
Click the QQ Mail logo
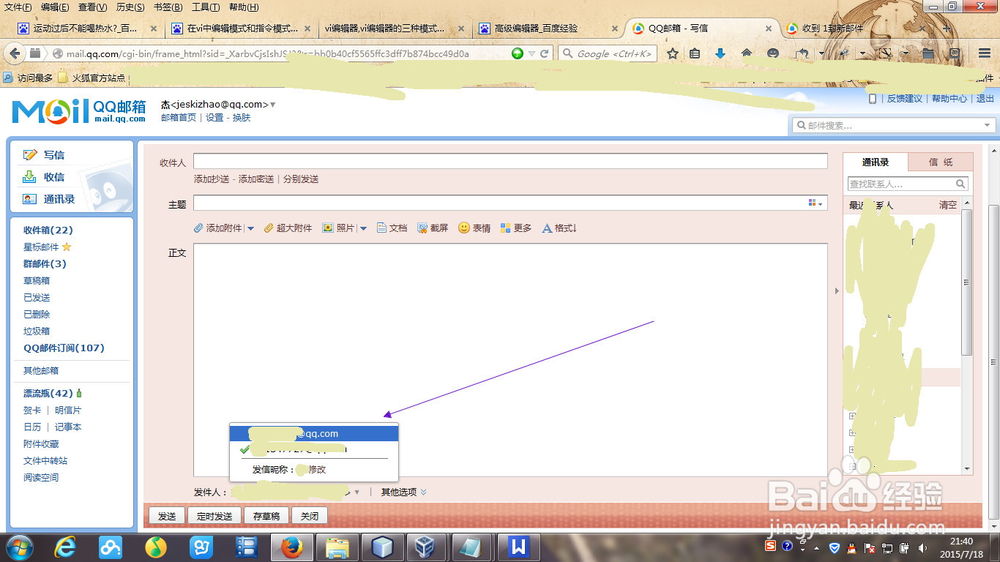(78, 111)
